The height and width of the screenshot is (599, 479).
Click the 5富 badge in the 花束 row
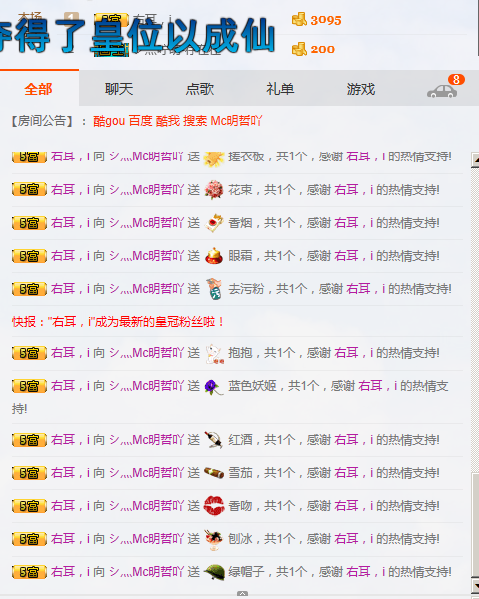(x=29, y=189)
